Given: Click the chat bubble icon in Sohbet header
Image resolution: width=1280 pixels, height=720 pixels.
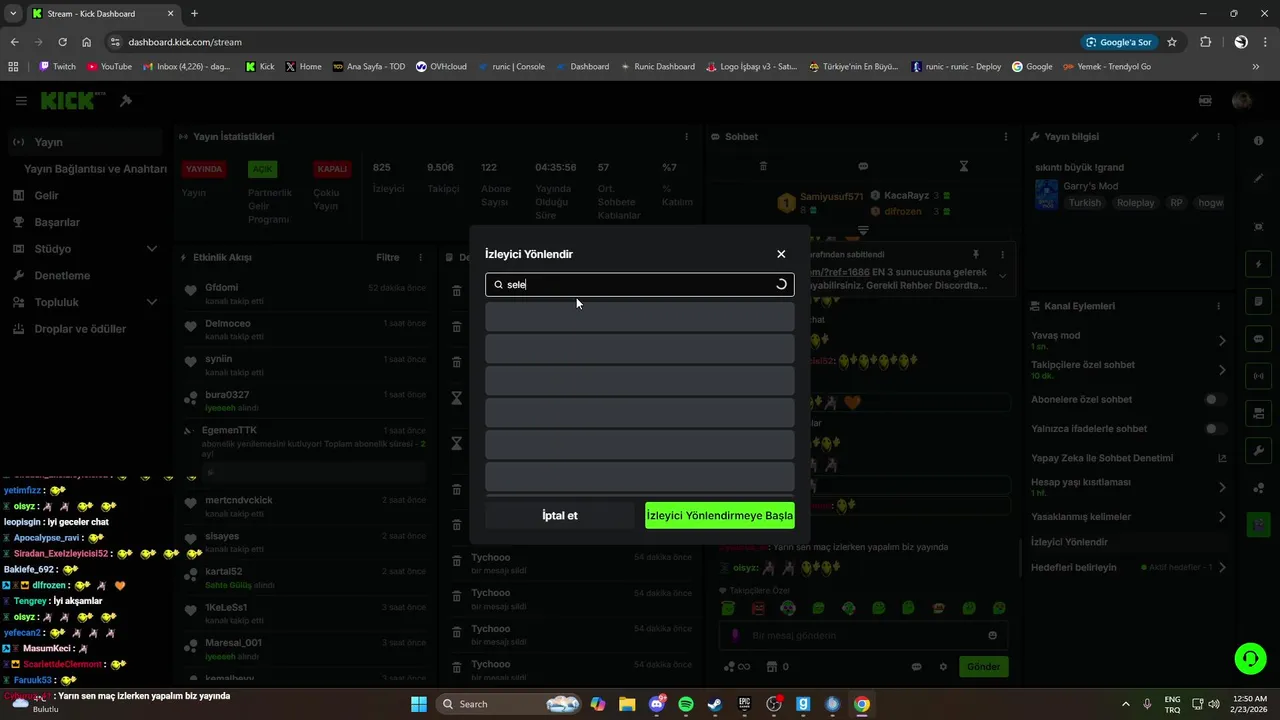Looking at the screenshot, I should (863, 166).
